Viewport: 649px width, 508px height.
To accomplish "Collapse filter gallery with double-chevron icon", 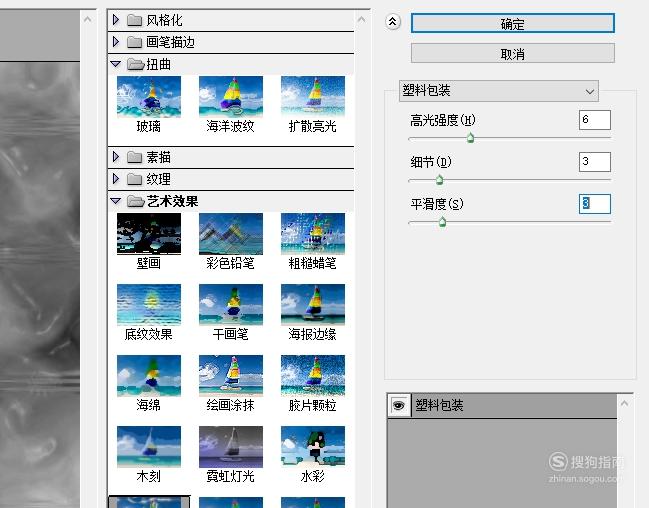I will coord(393,22).
